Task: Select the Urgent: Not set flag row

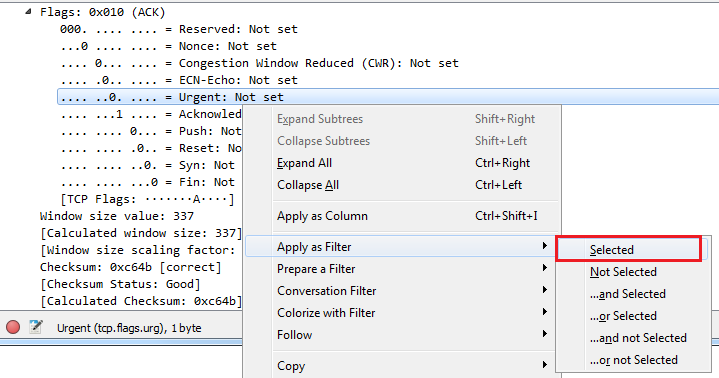Action: coord(388,97)
